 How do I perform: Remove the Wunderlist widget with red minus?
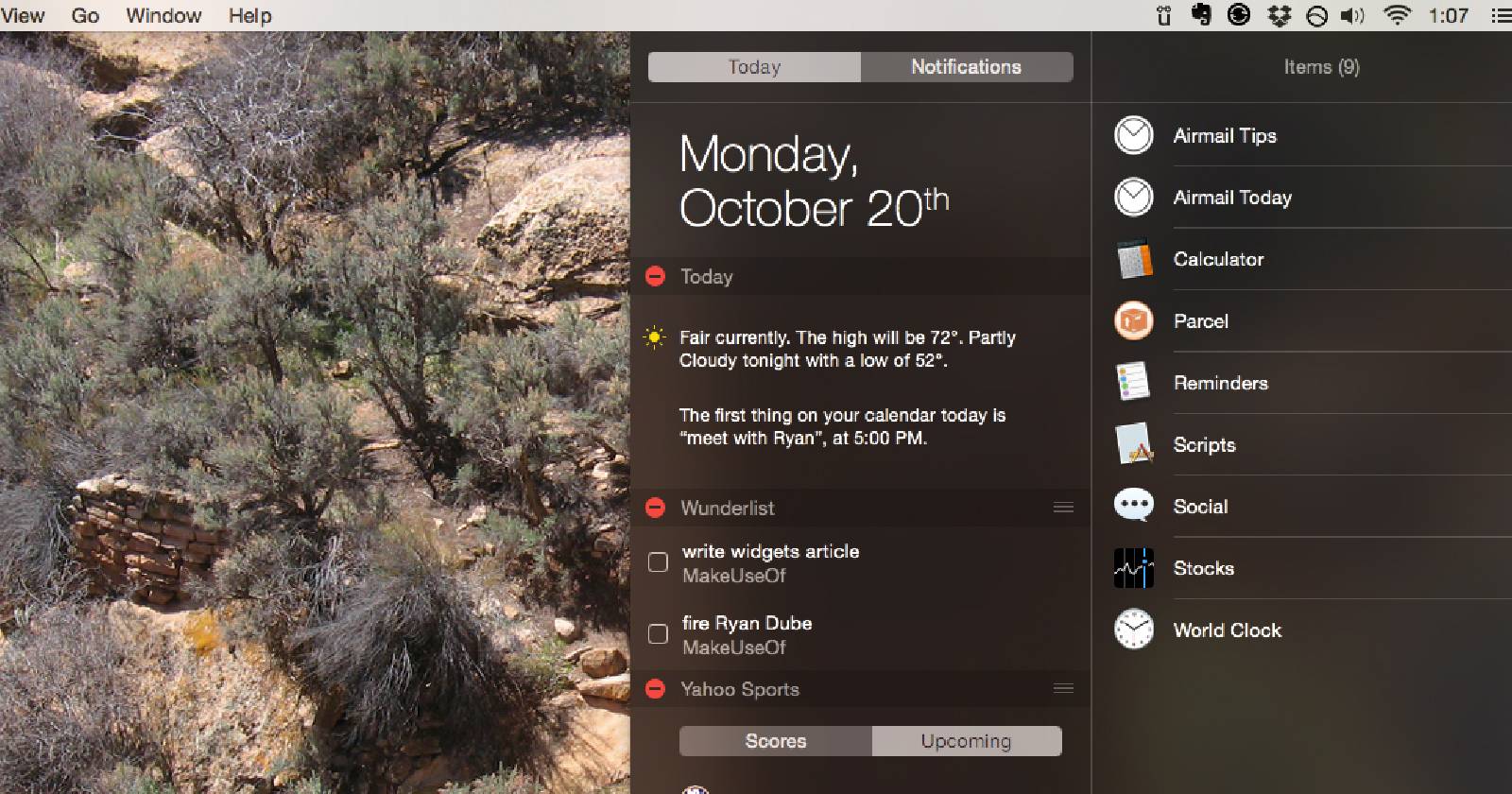655,508
